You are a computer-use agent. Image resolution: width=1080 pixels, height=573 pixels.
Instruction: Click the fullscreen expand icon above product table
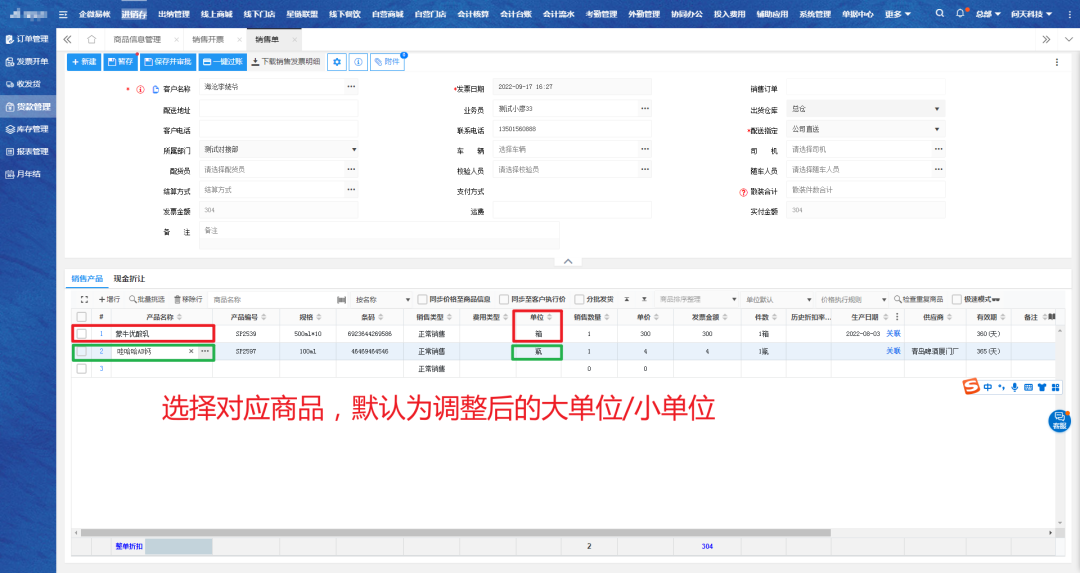85,299
